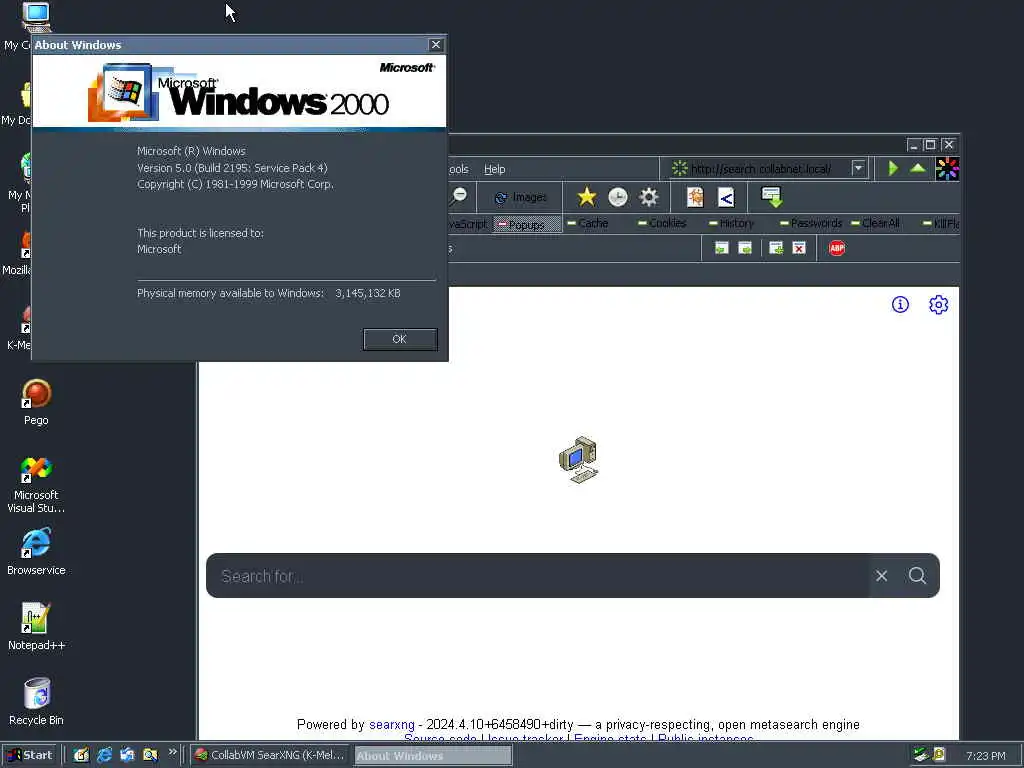Click the search magnifier button

917,575
